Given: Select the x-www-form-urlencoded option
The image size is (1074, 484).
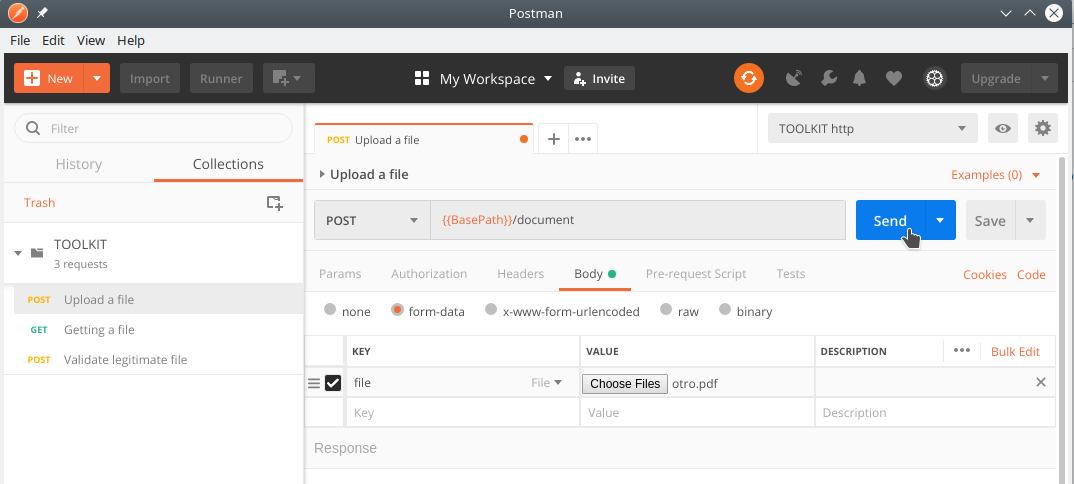Looking at the screenshot, I should pyautogui.click(x=490, y=309).
